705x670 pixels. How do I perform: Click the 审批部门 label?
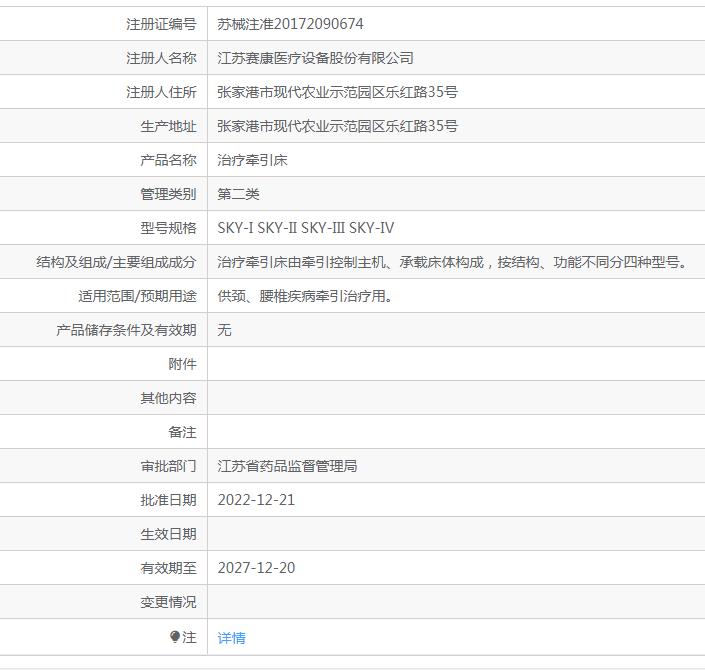(x=169, y=466)
